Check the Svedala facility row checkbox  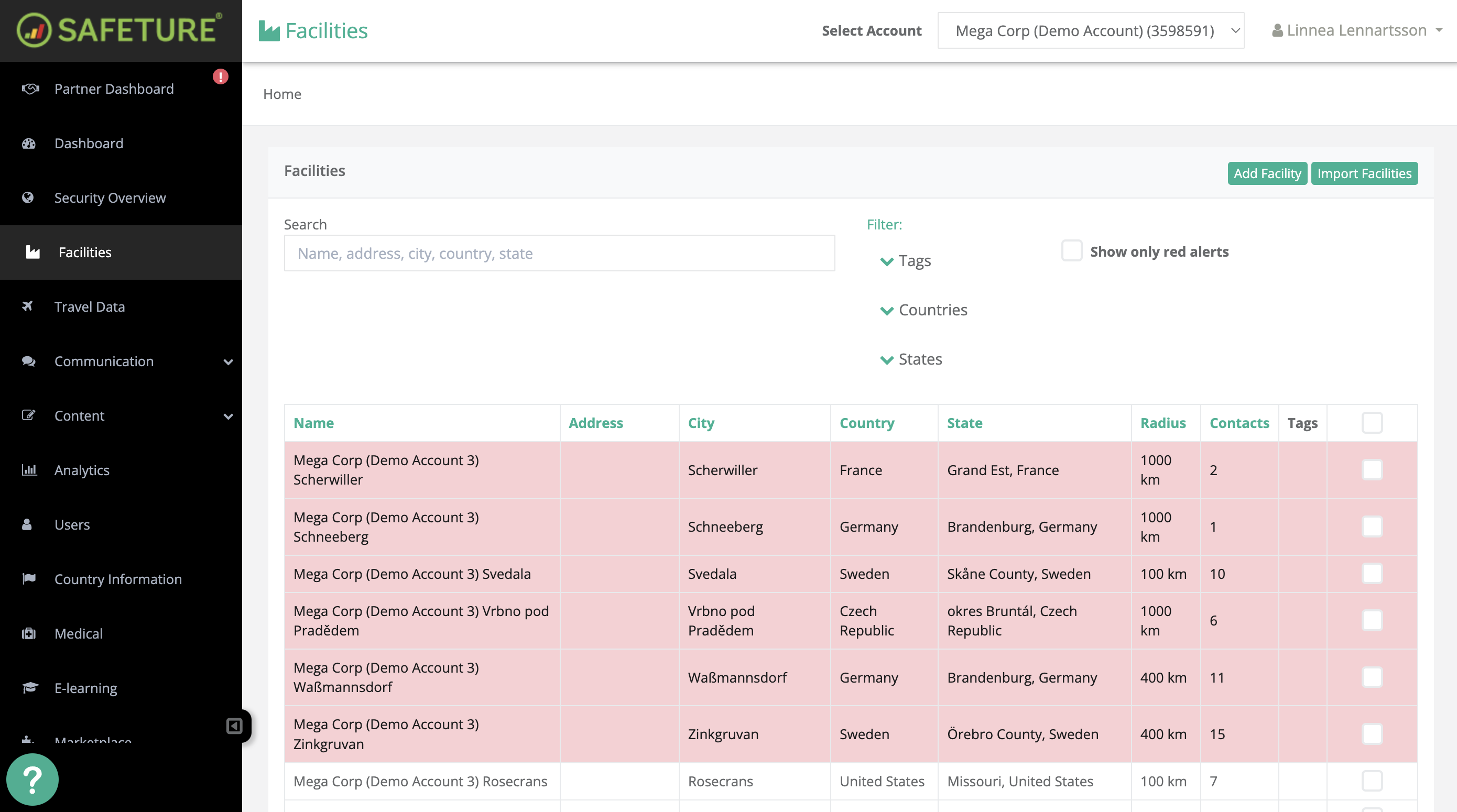pyautogui.click(x=1372, y=573)
